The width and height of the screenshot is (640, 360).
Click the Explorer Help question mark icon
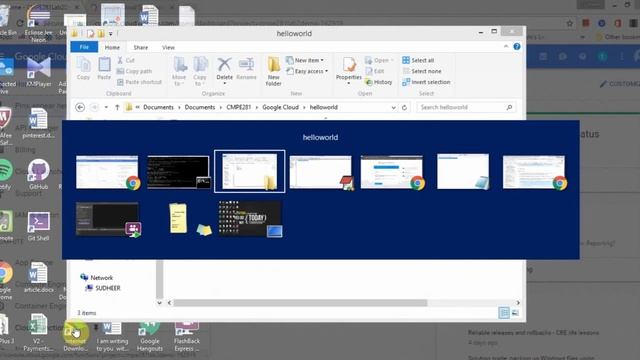(x=517, y=47)
